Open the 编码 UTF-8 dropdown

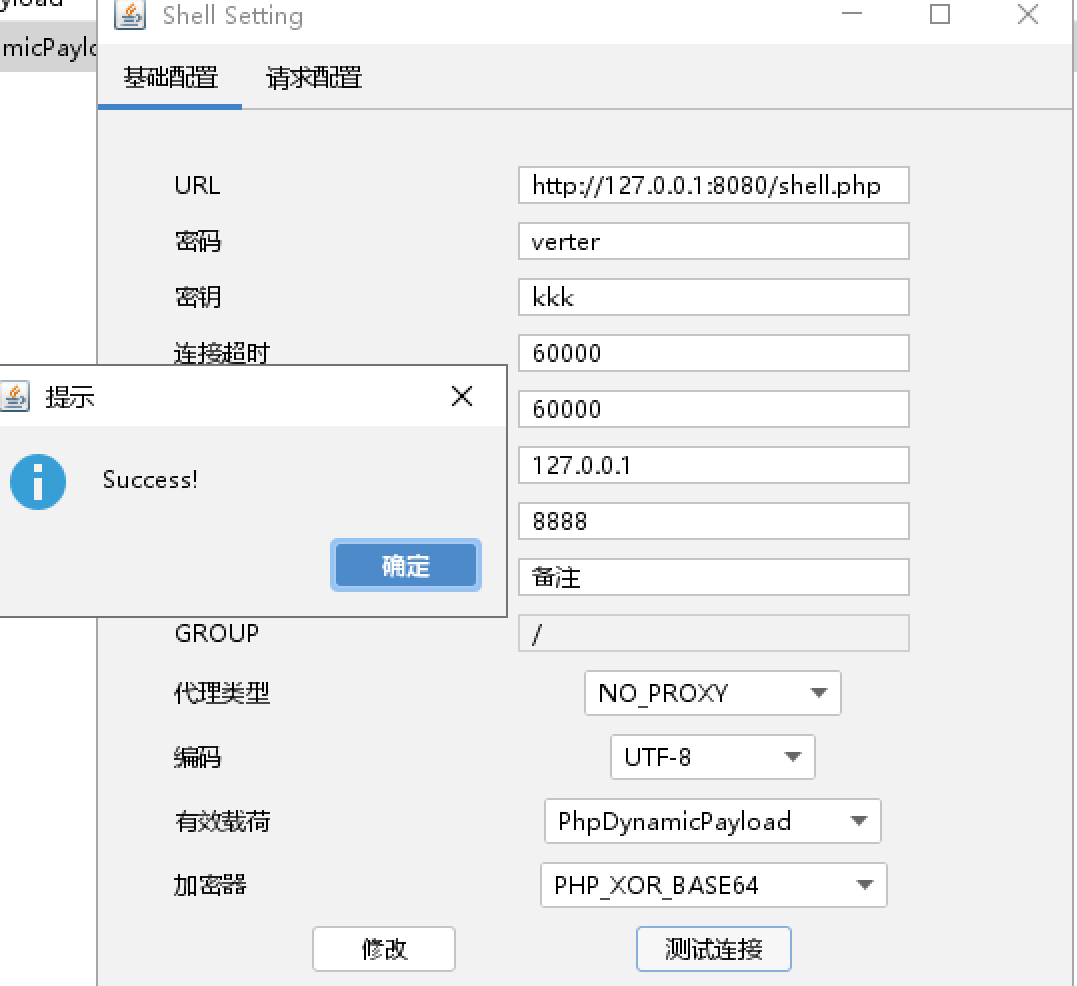[x=712, y=757]
